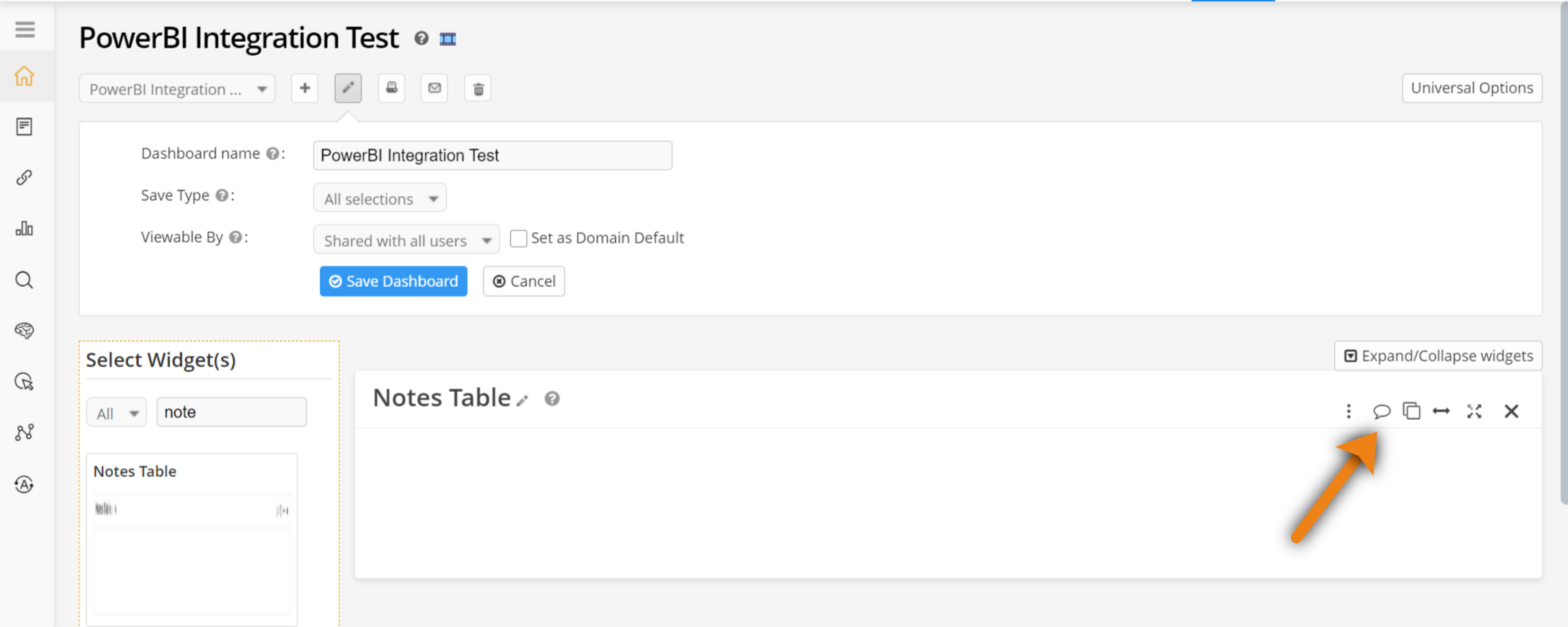
Task: Click the add dashboard plus button
Action: point(305,88)
